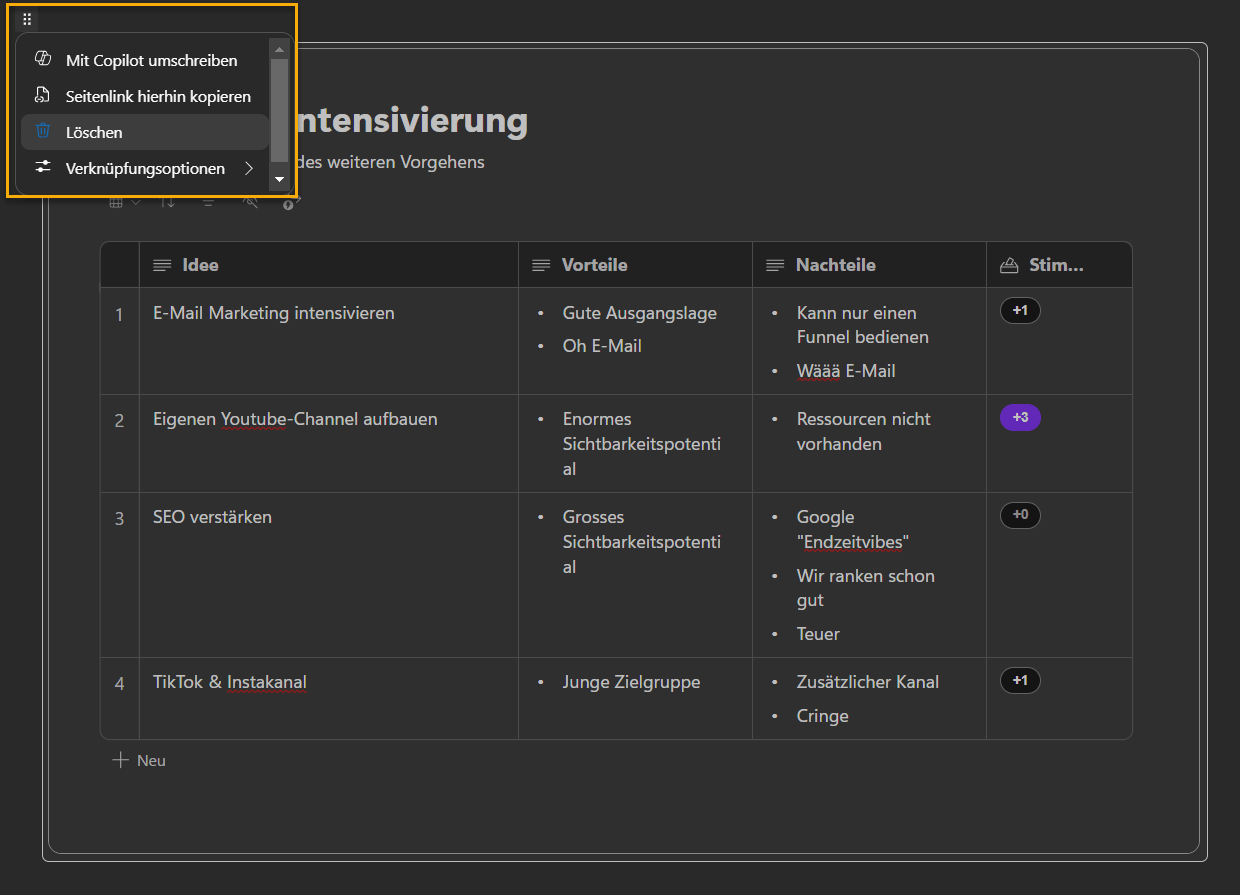The height and width of the screenshot is (895, 1240).
Task: Click the text column icon beside Idee
Action: pos(162,264)
